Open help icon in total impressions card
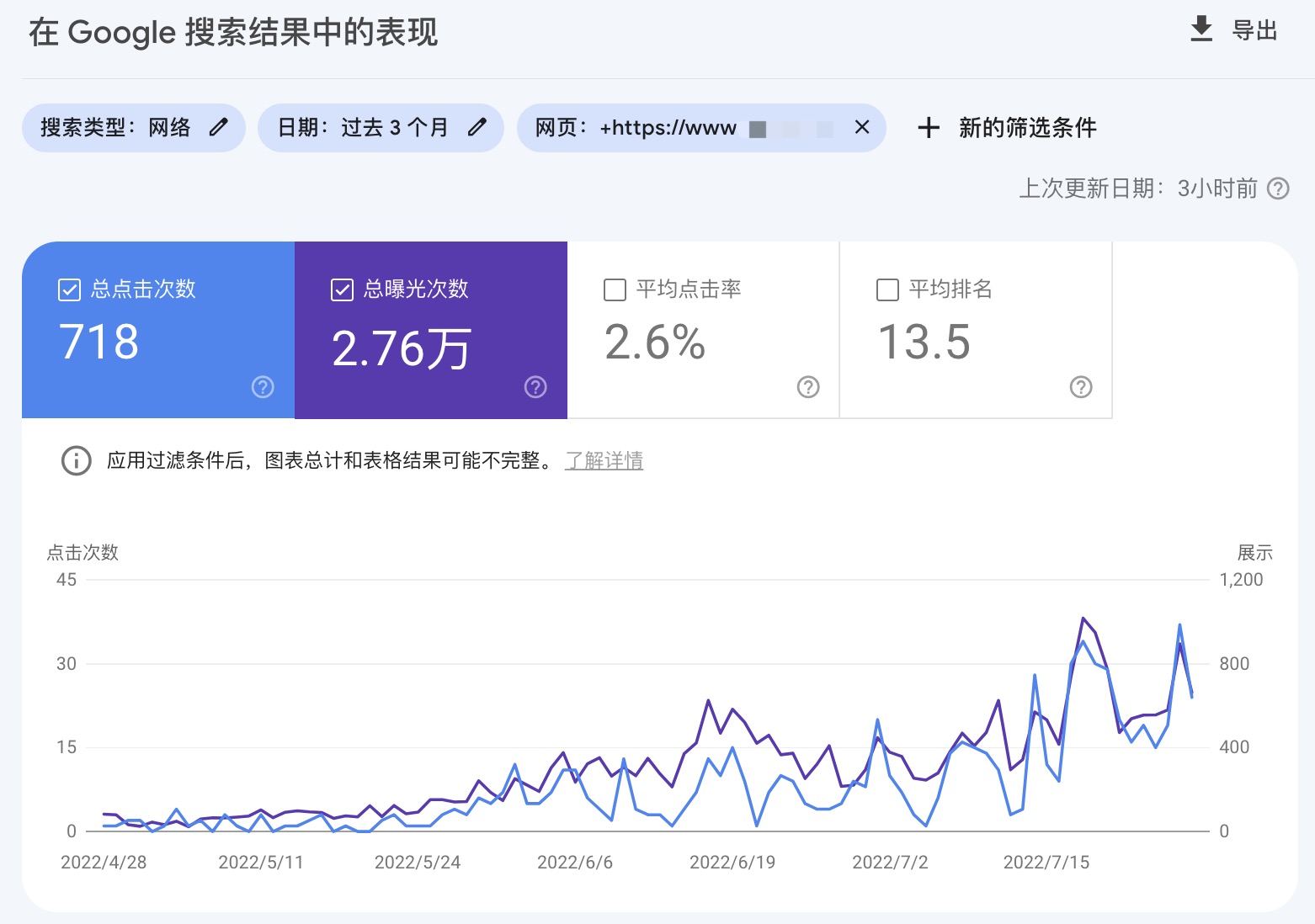Viewport: 1315px width, 924px height. [x=535, y=387]
